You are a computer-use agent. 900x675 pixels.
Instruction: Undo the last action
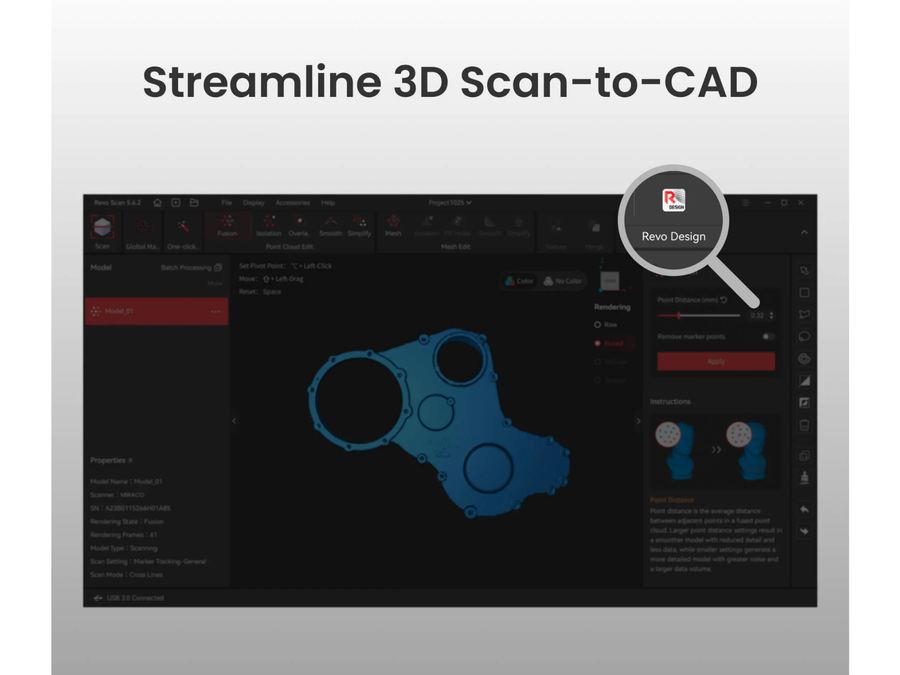coord(804,509)
